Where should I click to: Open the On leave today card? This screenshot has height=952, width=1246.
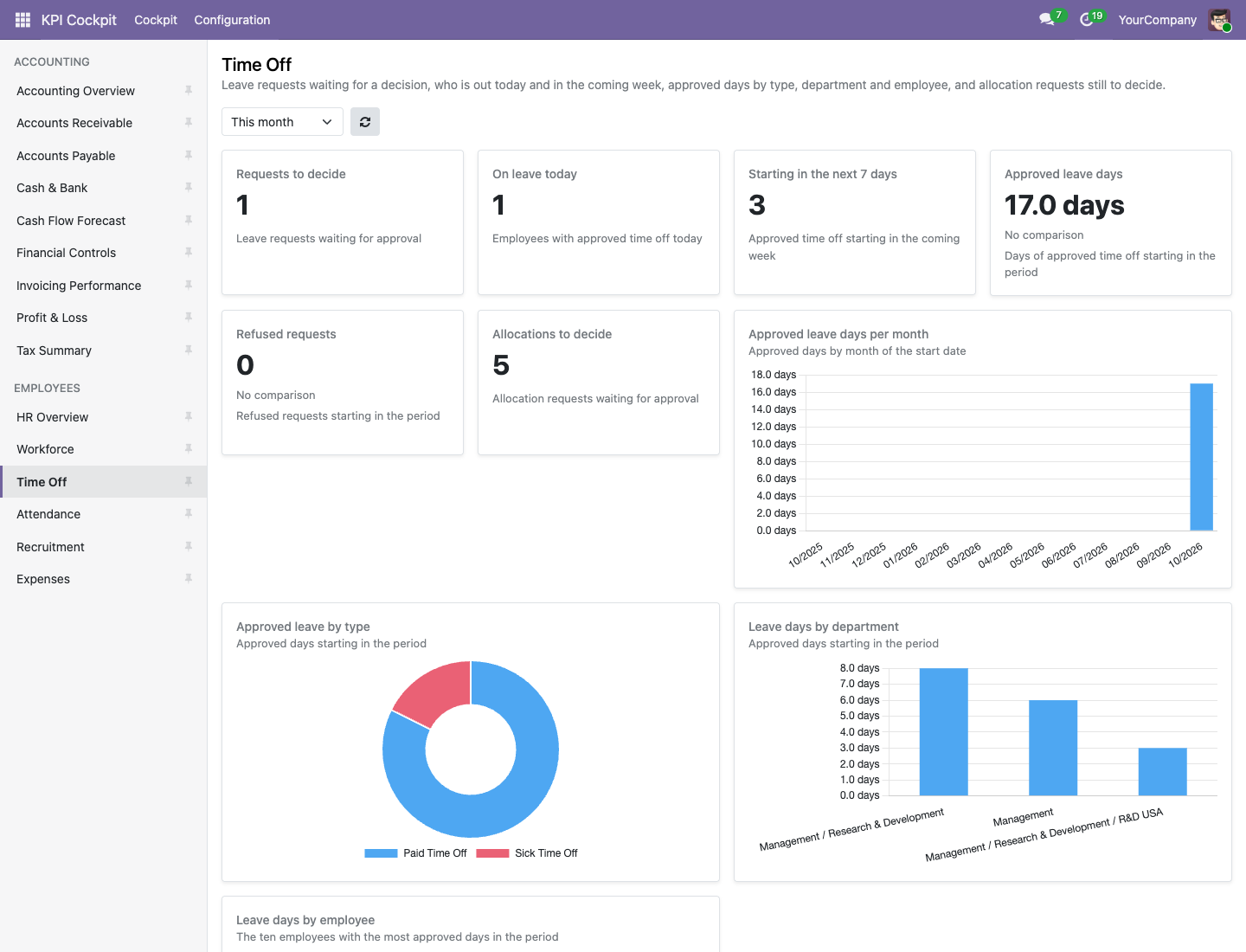[599, 222]
